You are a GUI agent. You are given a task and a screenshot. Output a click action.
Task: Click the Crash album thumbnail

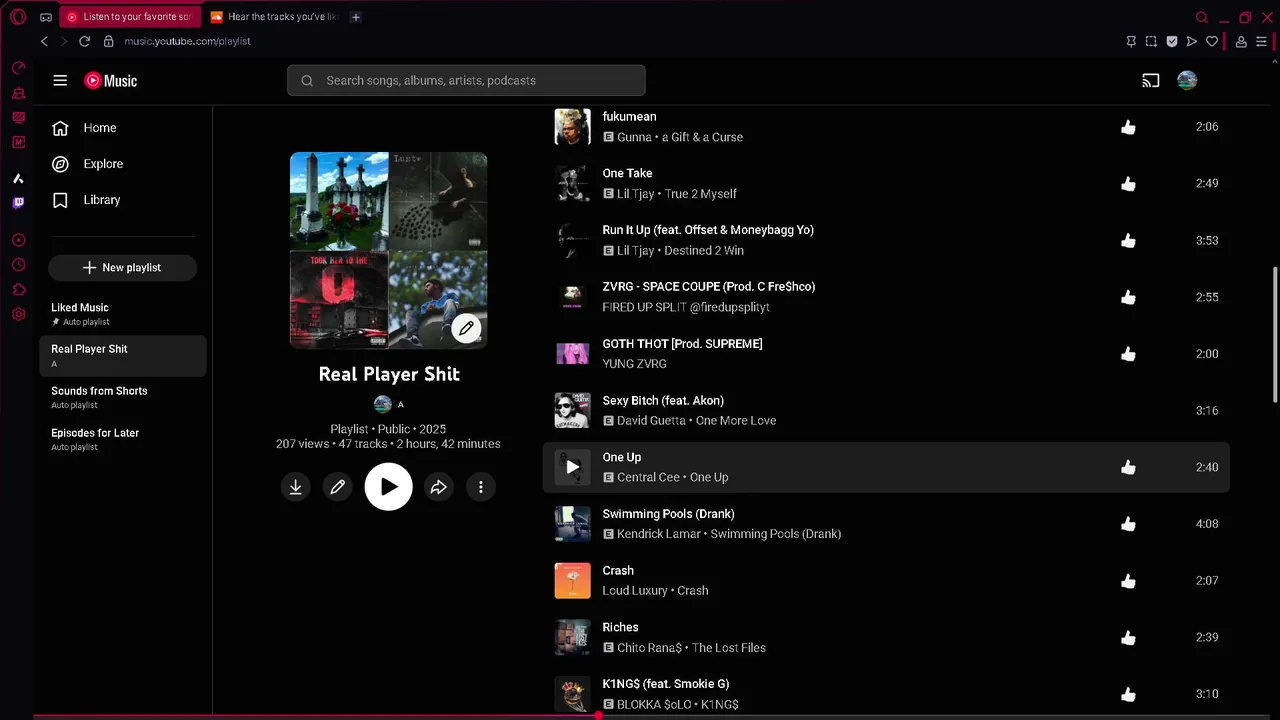click(x=573, y=581)
